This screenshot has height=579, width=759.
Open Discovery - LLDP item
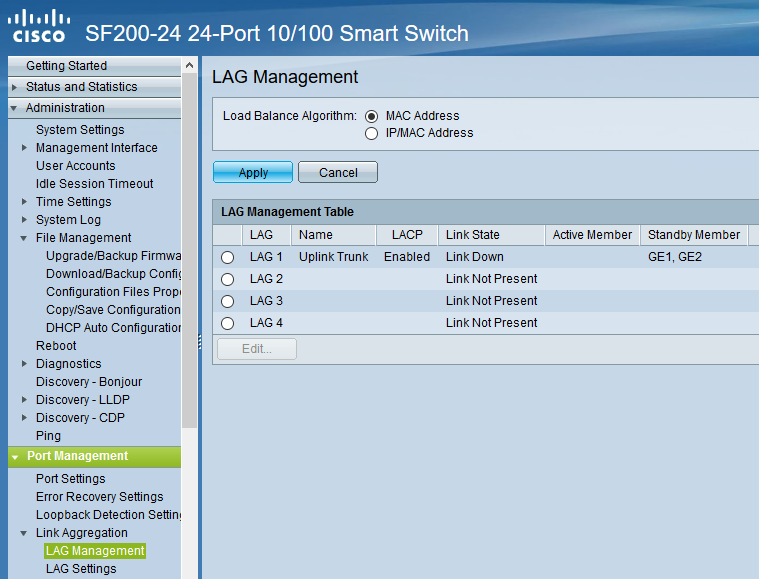click(83, 399)
